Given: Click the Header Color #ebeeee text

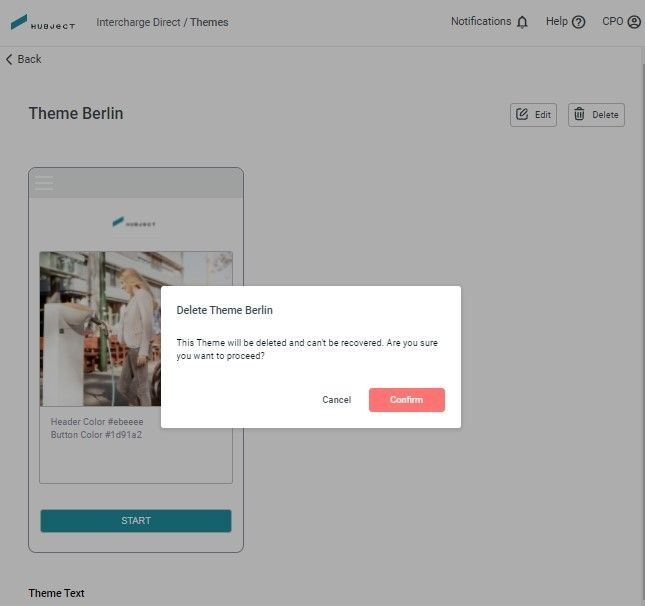Looking at the screenshot, I should (97, 422).
